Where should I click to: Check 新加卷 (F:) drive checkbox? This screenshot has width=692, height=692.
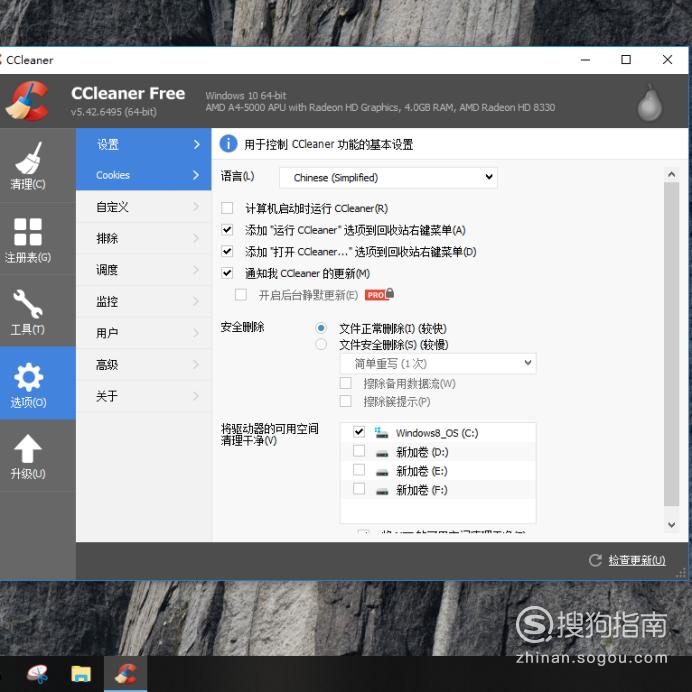coord(359,489)
